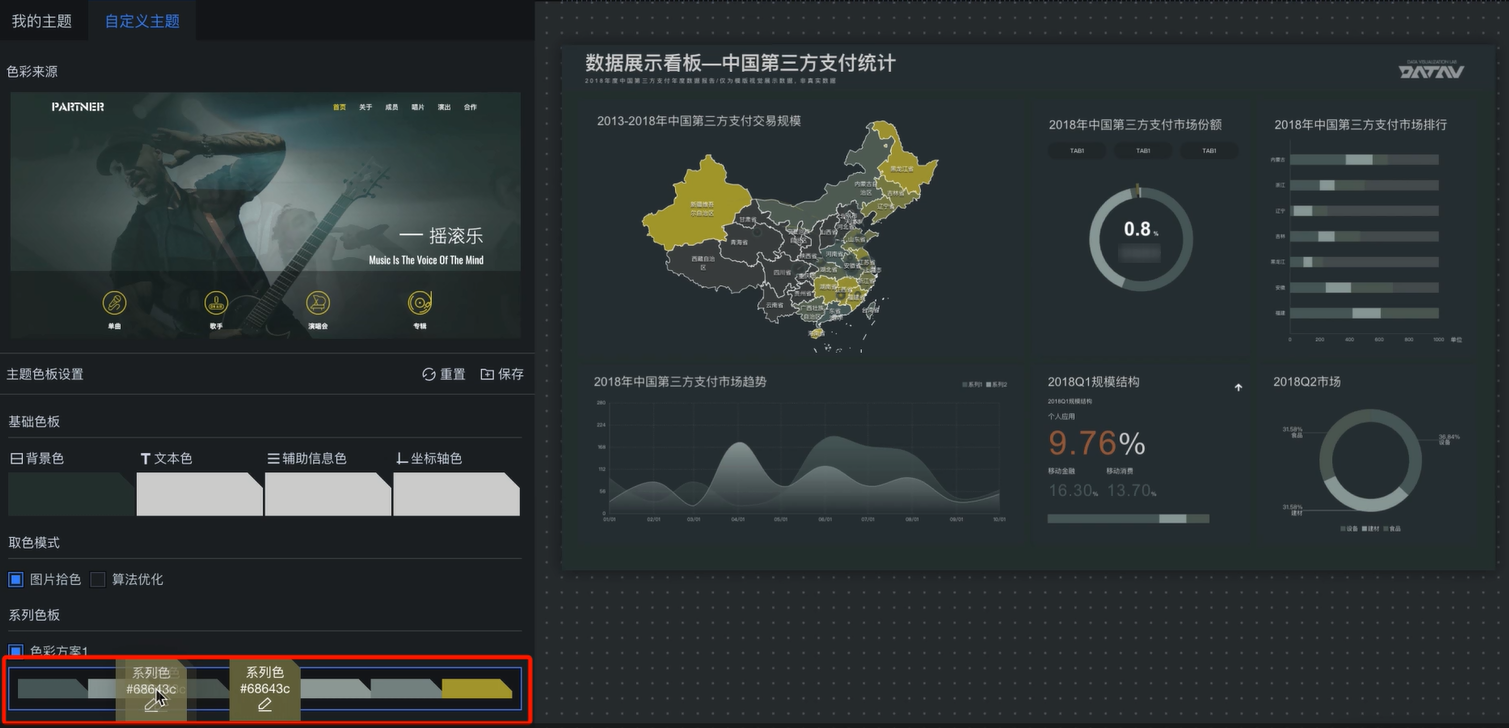
Task: Click 关于 in the source image navigation
Action: [366, 107]
